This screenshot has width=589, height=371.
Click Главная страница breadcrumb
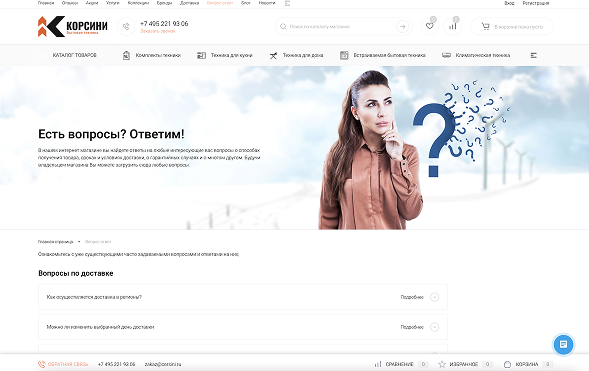pos(56,242)
